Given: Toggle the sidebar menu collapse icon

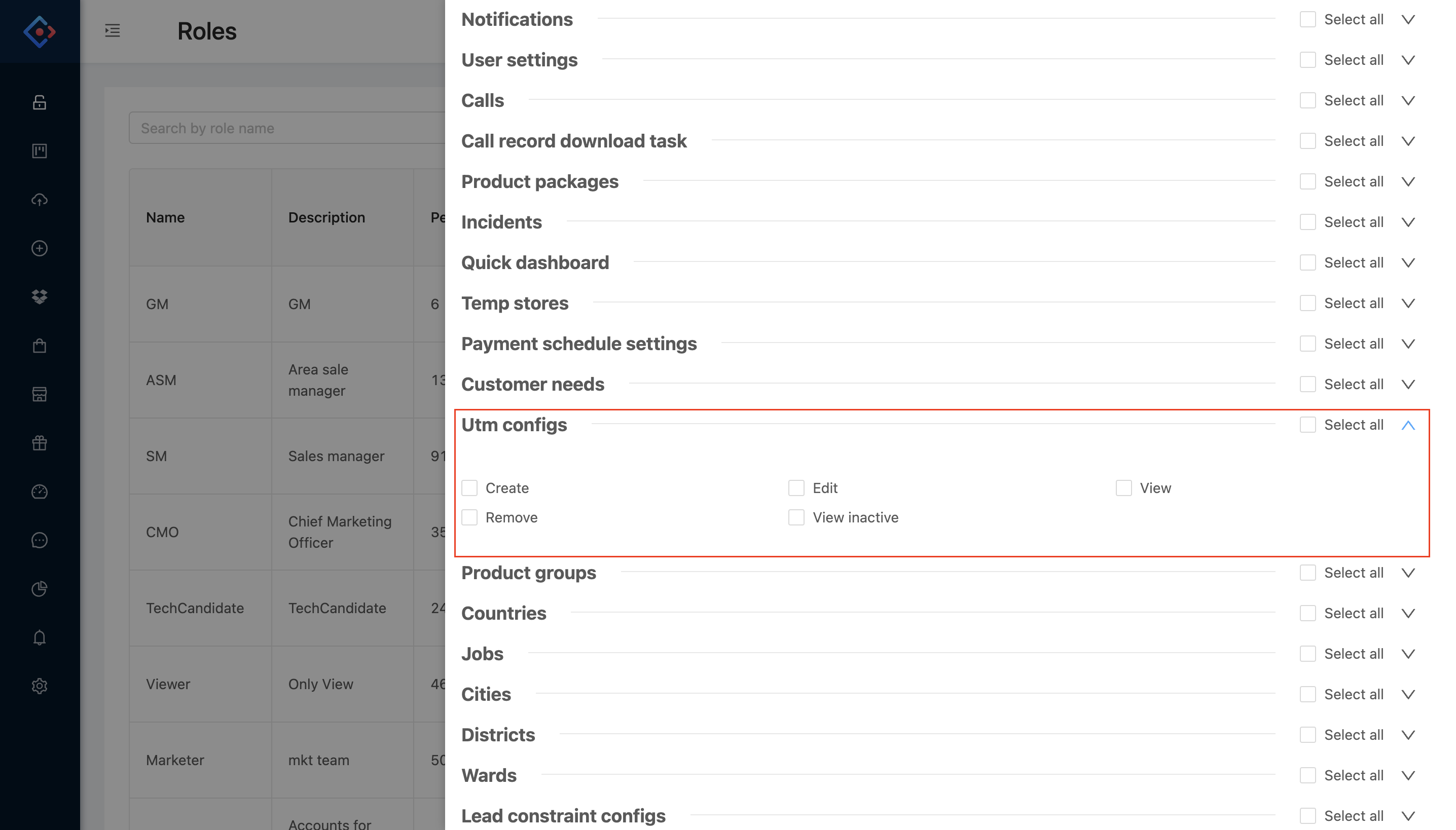Looking at the screenshot, I should pyautogui.click(x=113, y=31).
